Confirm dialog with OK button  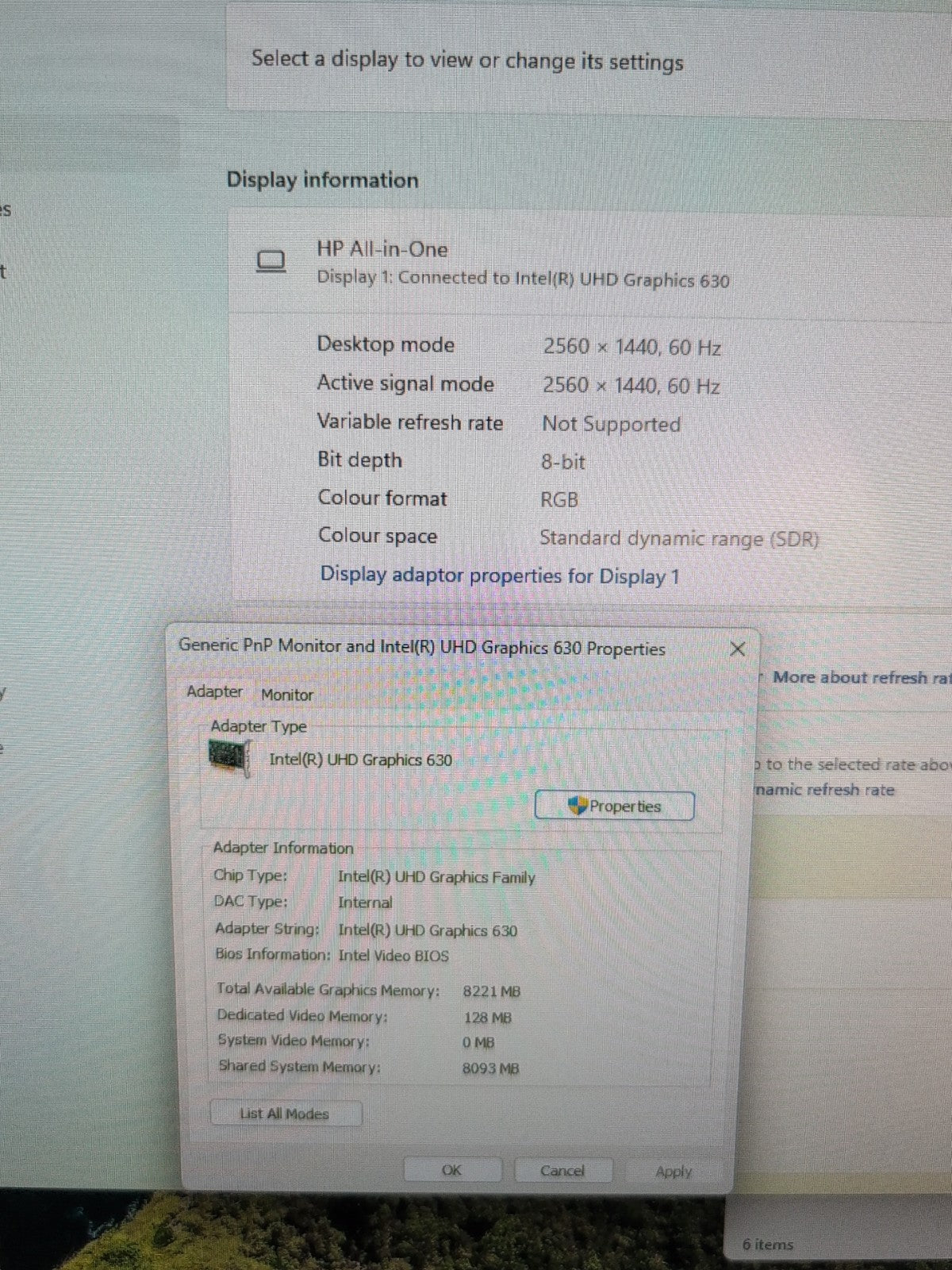(452, 1170)
